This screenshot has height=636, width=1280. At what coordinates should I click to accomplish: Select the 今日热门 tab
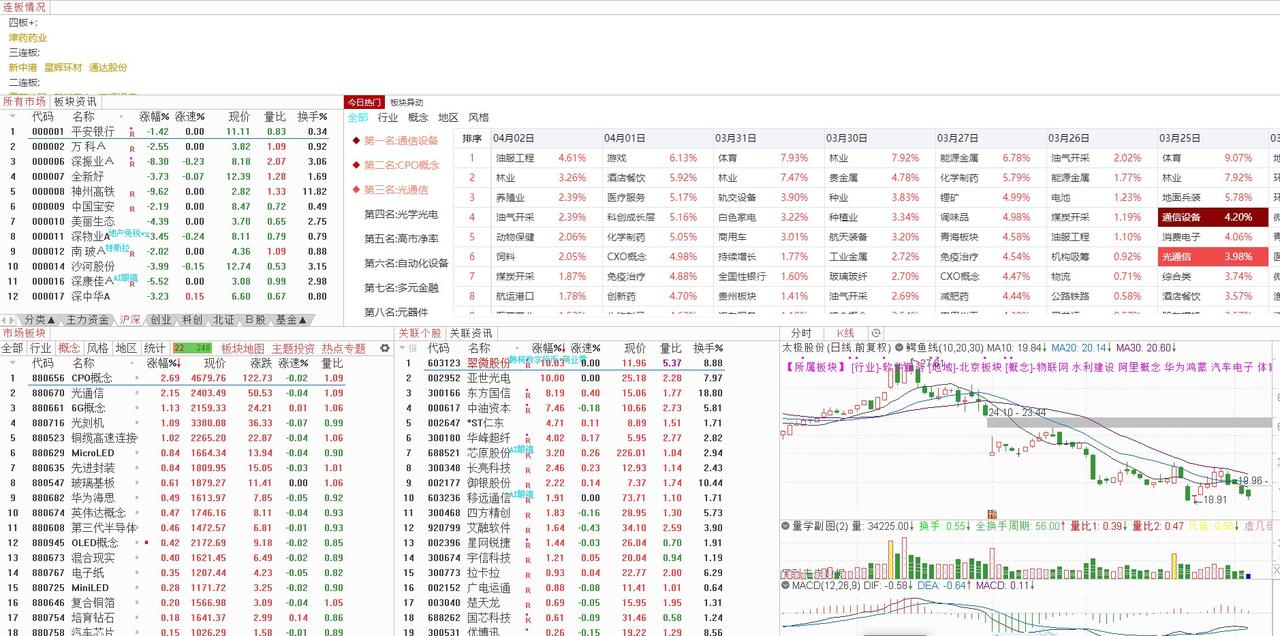(364, 102)
